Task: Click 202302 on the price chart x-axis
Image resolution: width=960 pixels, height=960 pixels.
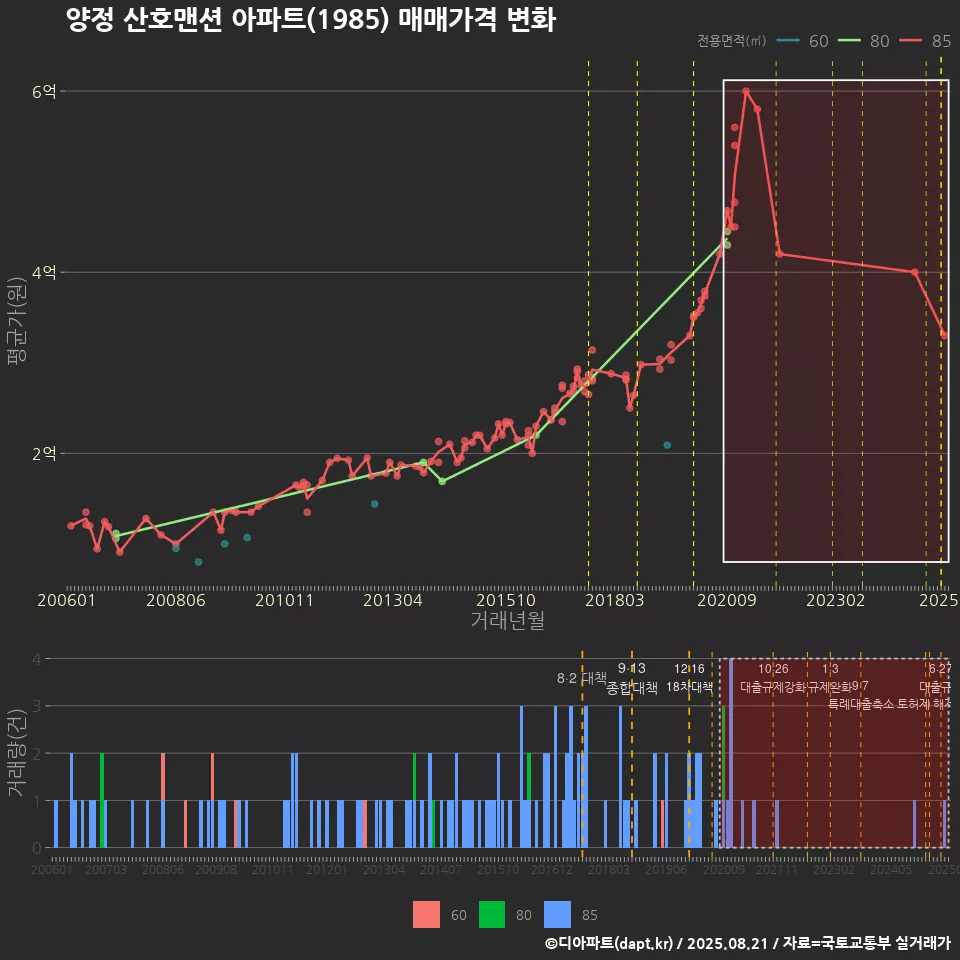Action: [x=836, y=600]
